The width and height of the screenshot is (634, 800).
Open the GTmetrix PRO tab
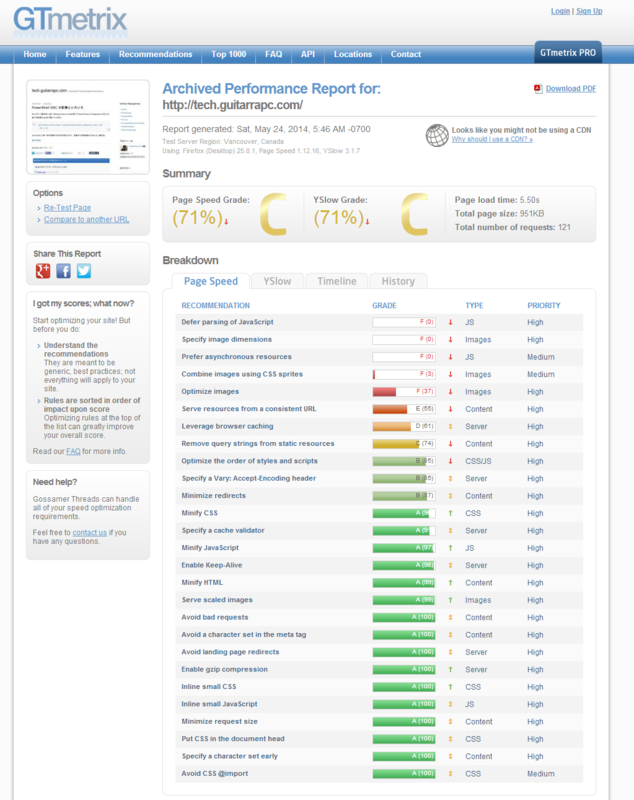[x=568, y=53]
